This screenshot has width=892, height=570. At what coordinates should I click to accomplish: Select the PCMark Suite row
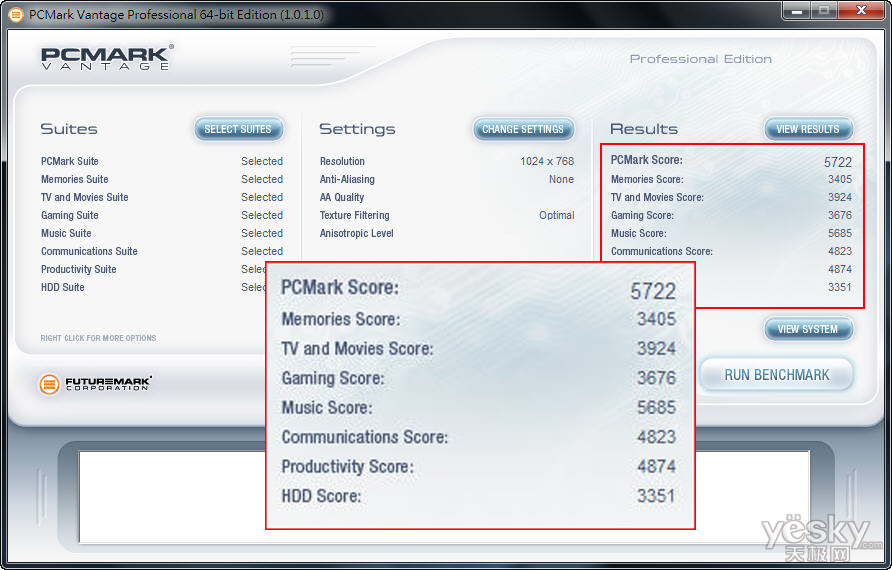(162, 161)
